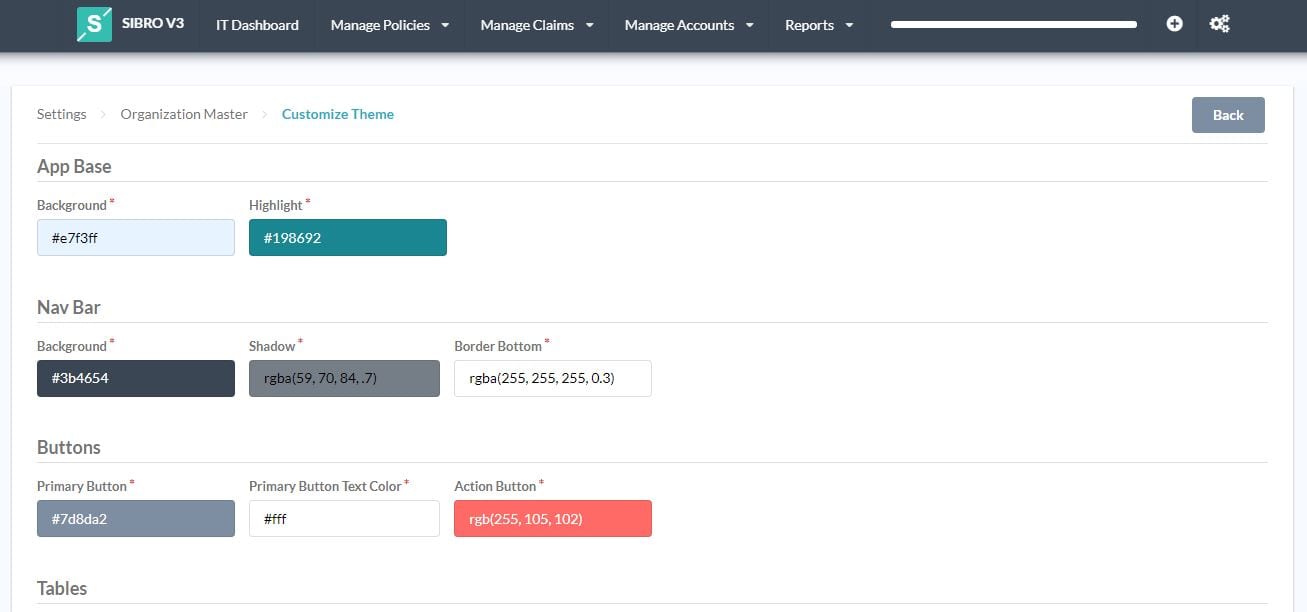
Task: Edit the Border Bottom rgba value field
Action: point(552,378)
